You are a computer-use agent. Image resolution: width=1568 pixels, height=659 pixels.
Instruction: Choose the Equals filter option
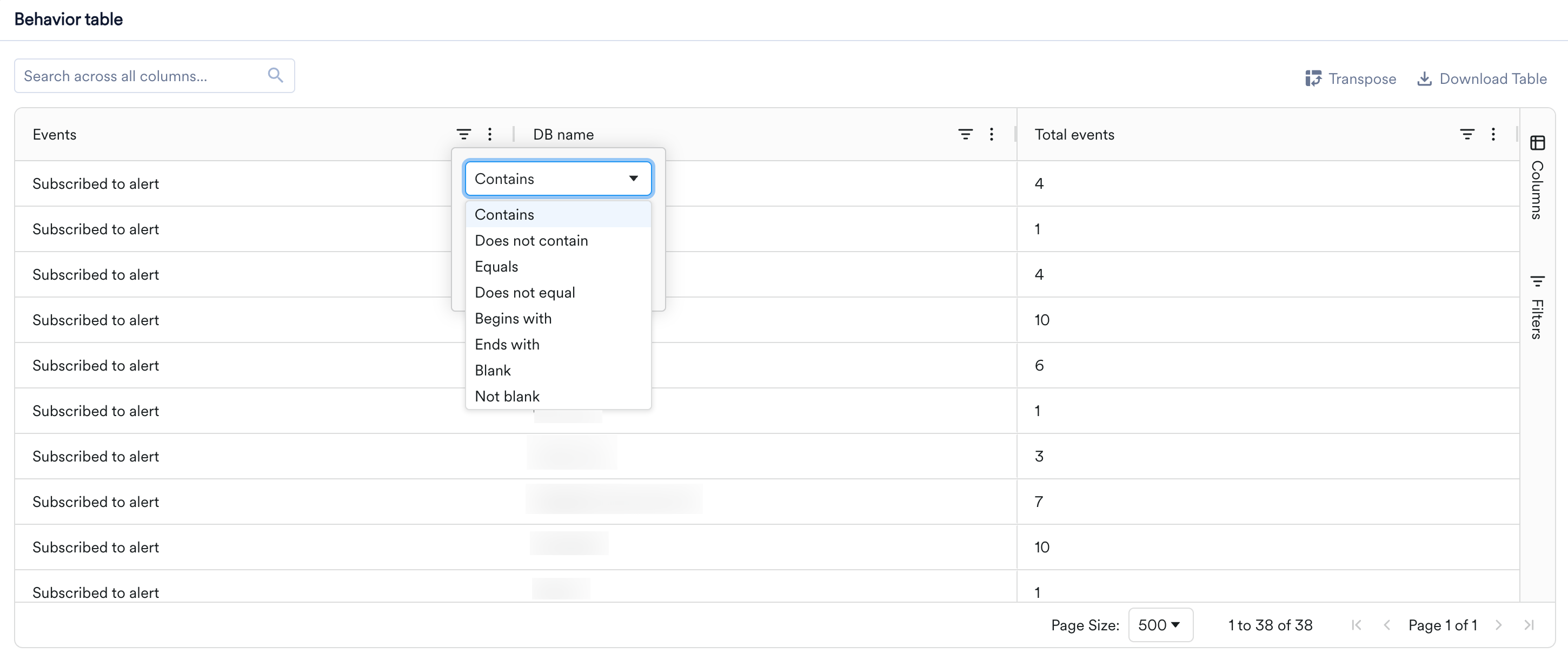[x=558, y=267]
